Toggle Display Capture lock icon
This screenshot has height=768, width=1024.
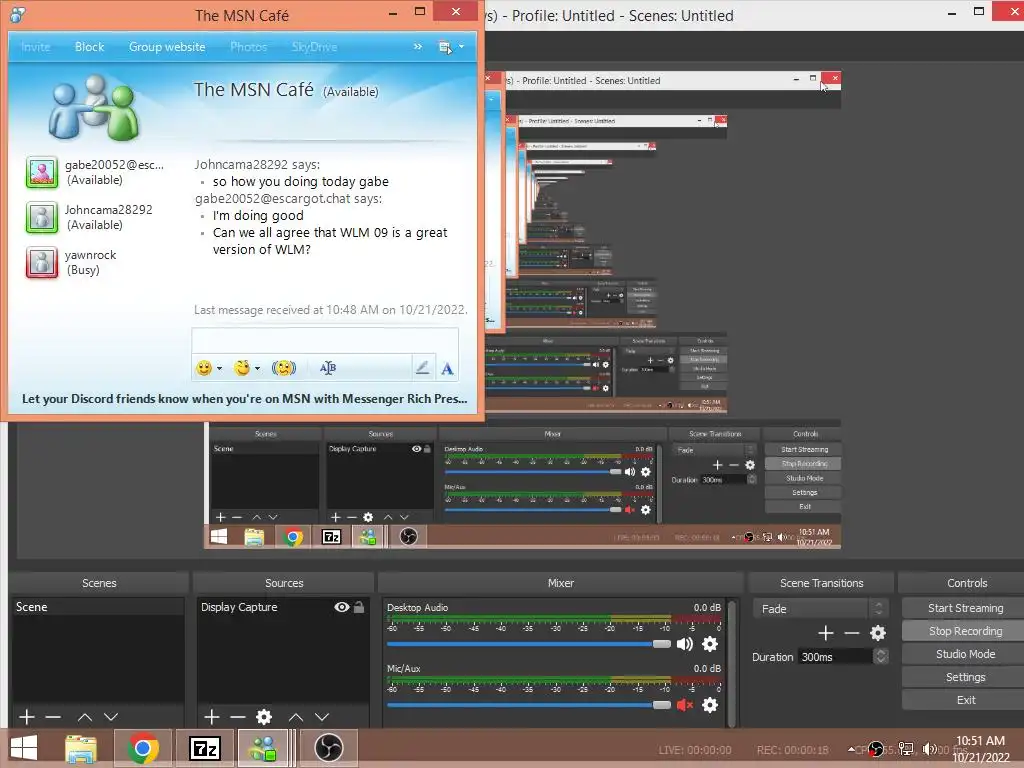coord(359,607)
